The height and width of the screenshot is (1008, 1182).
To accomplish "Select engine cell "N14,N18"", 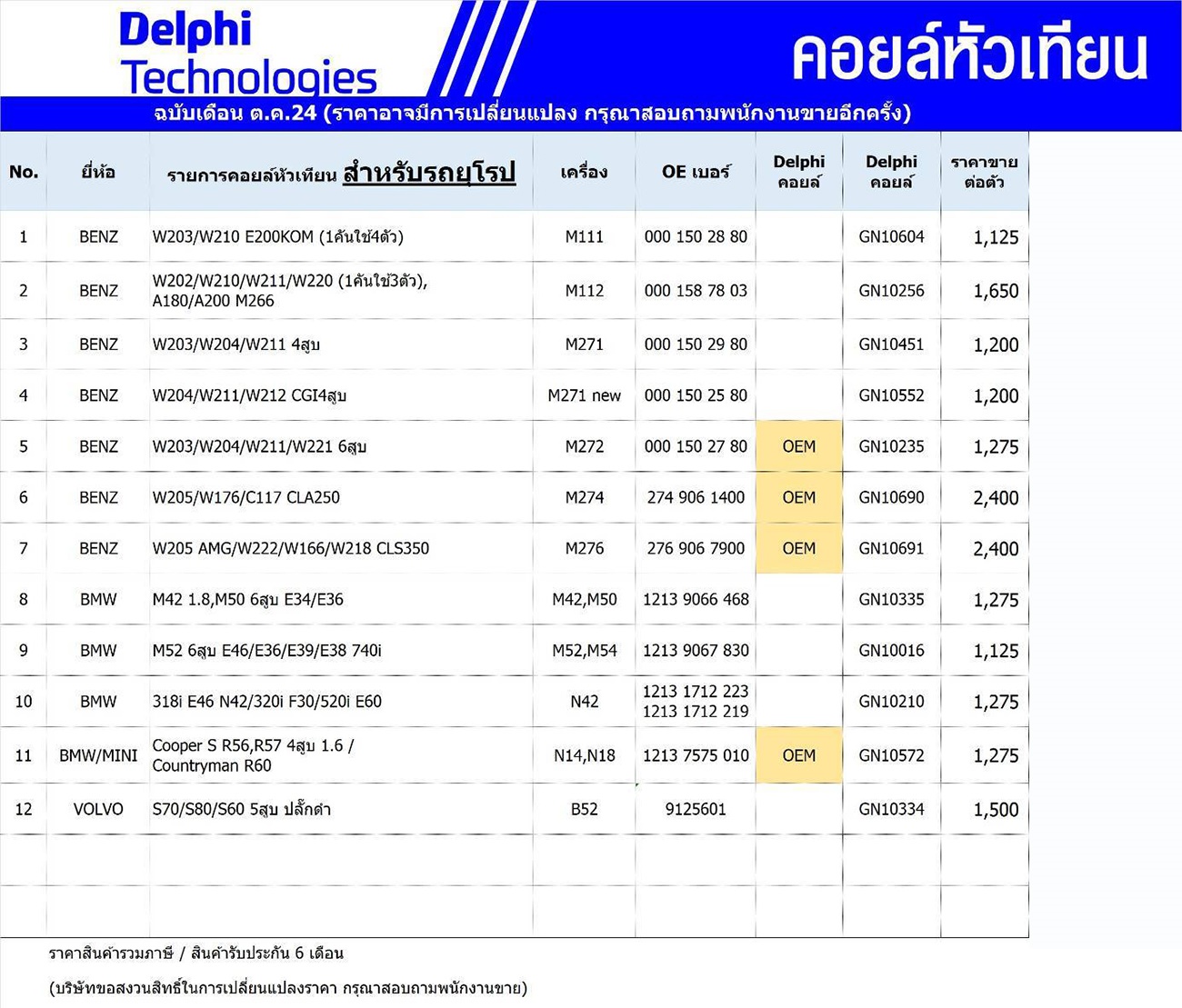I will (x=585, y=755).
